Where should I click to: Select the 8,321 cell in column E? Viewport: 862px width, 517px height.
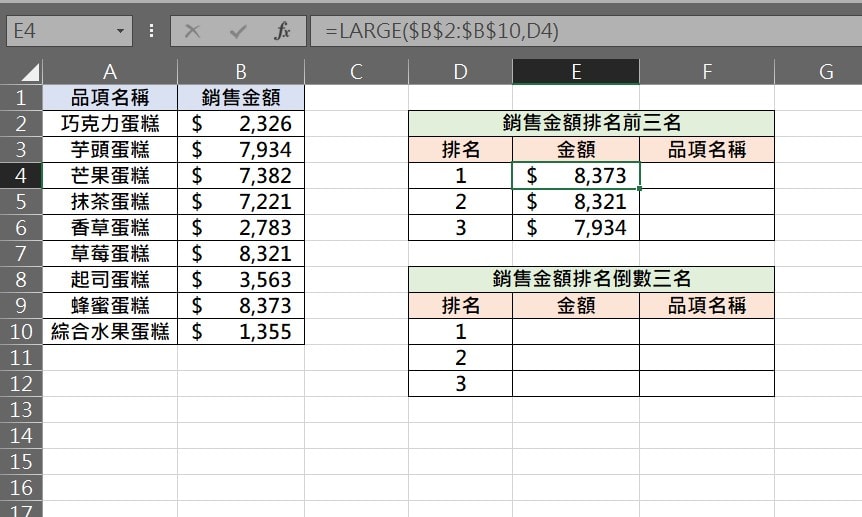click(x=576, y=202)
